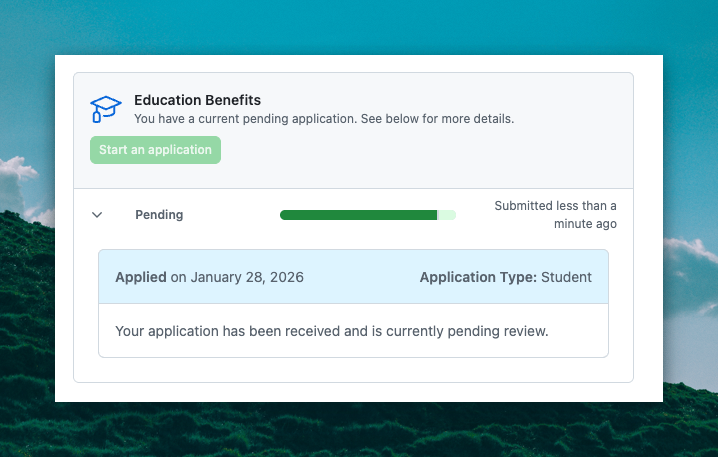Click 'You have a current pending application' text
The height and width of the screenshot is (457, 718).
(x=324, y=119)
